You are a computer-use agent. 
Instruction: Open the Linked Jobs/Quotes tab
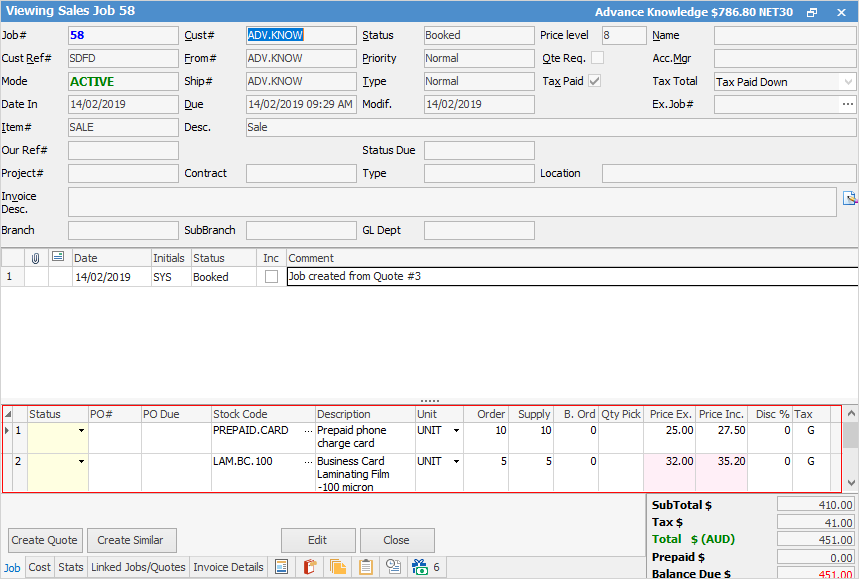138,567
